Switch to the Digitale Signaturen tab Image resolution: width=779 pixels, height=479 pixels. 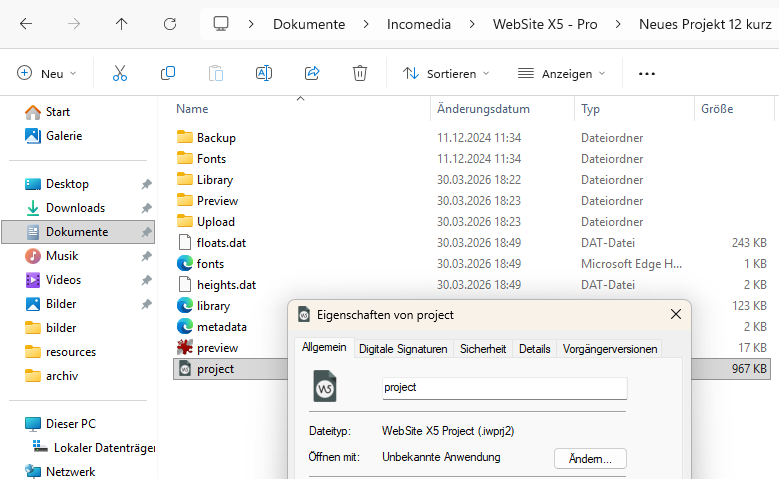[x=403, y=349]
